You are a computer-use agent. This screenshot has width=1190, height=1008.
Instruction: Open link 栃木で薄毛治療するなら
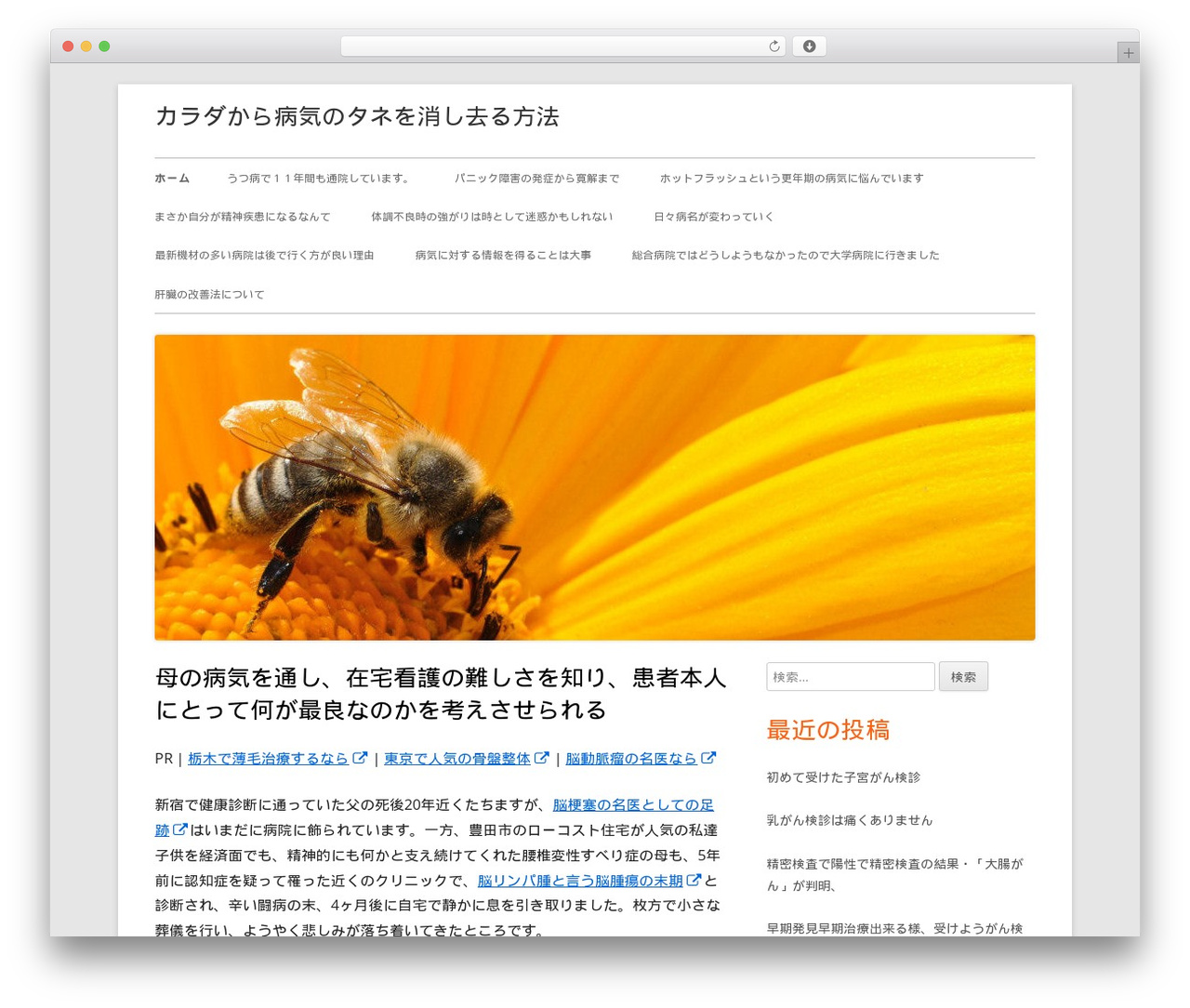(x=269, y=759)
